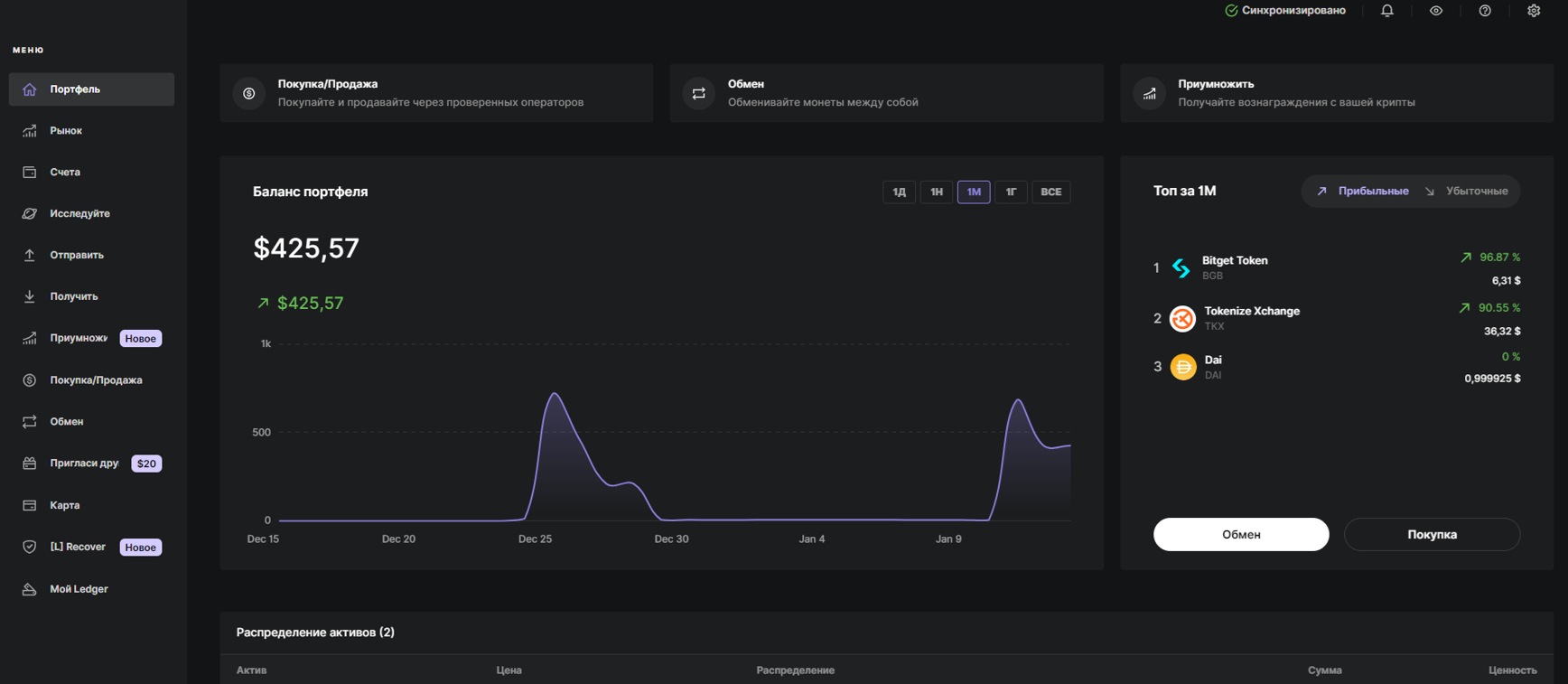Click the Новое badge beside Приумножить
1568x684 pixels.
tap(141, 339)
